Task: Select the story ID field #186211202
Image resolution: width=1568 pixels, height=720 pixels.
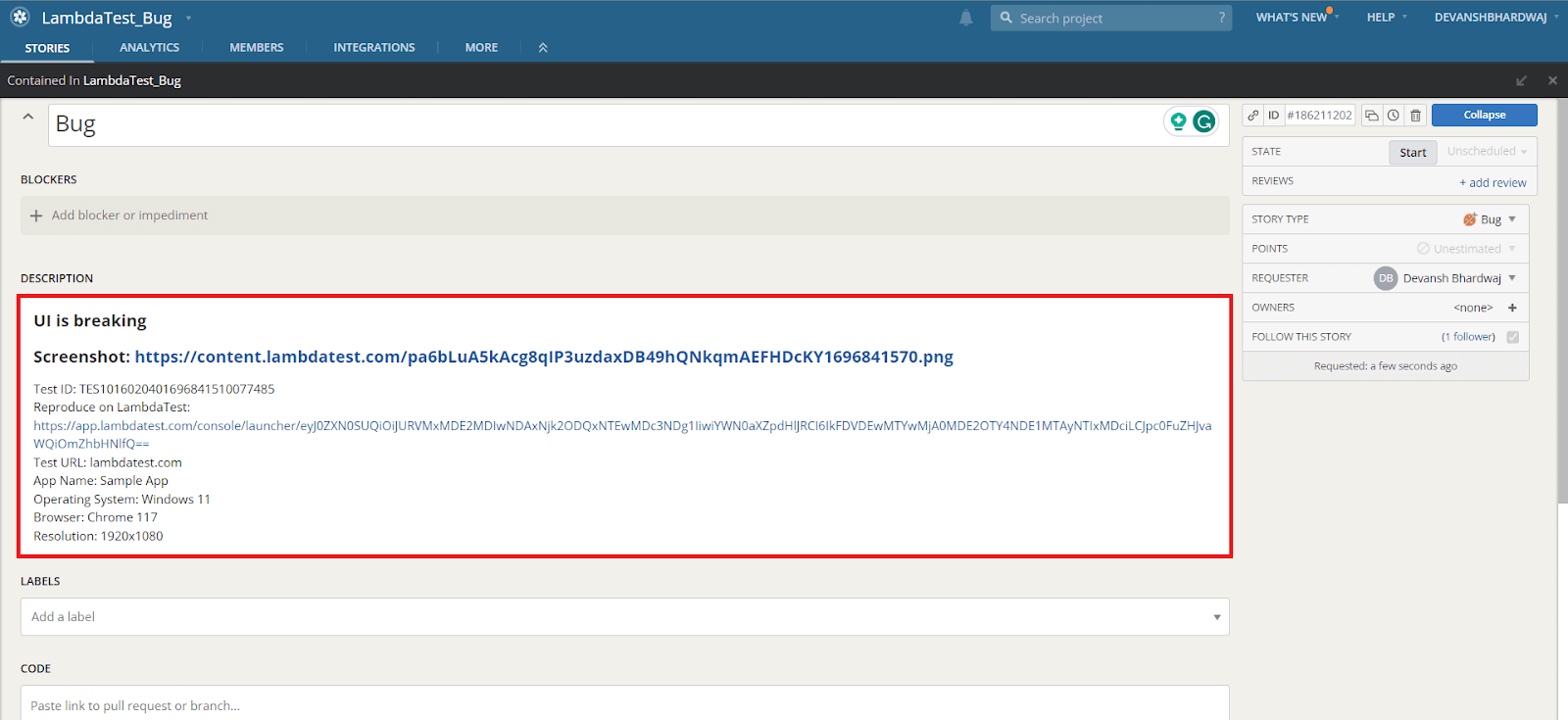Action: 1319,116
